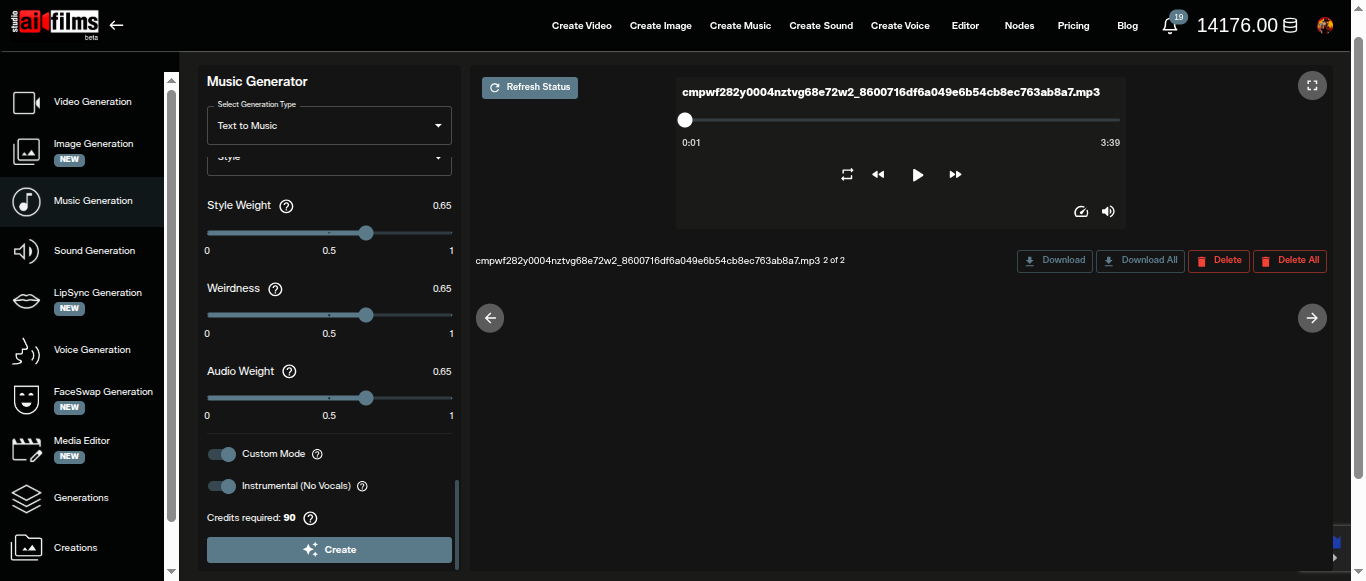Enter fullscreen view of the player panel
Screen dimensions: 1366x581
pos(1312,85)
